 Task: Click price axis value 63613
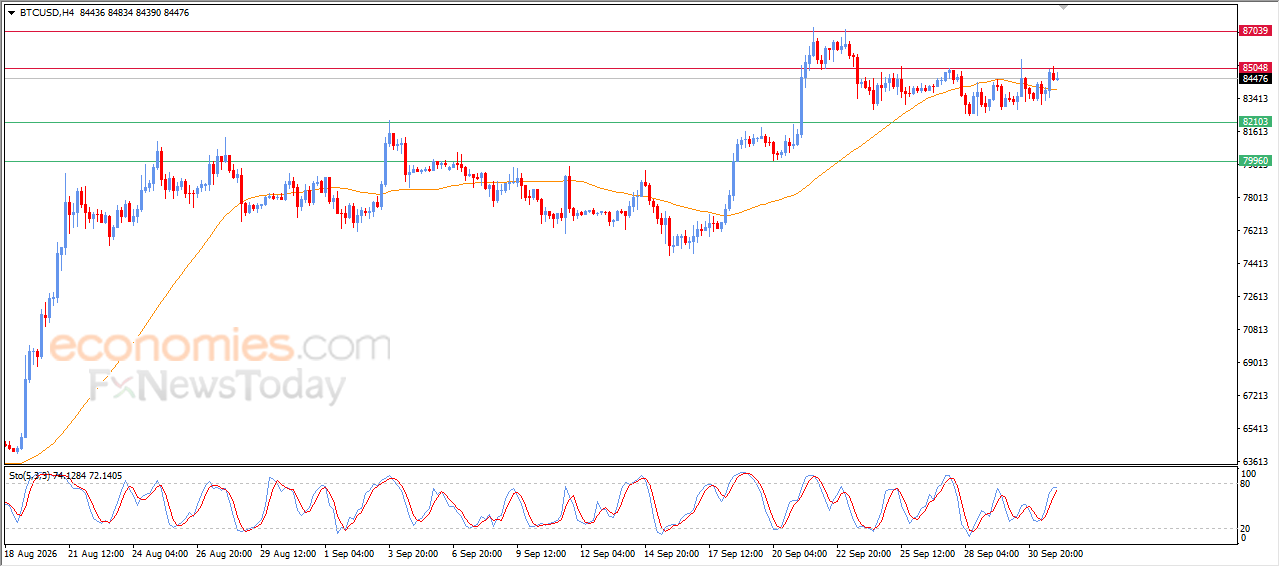(1255, 462)
